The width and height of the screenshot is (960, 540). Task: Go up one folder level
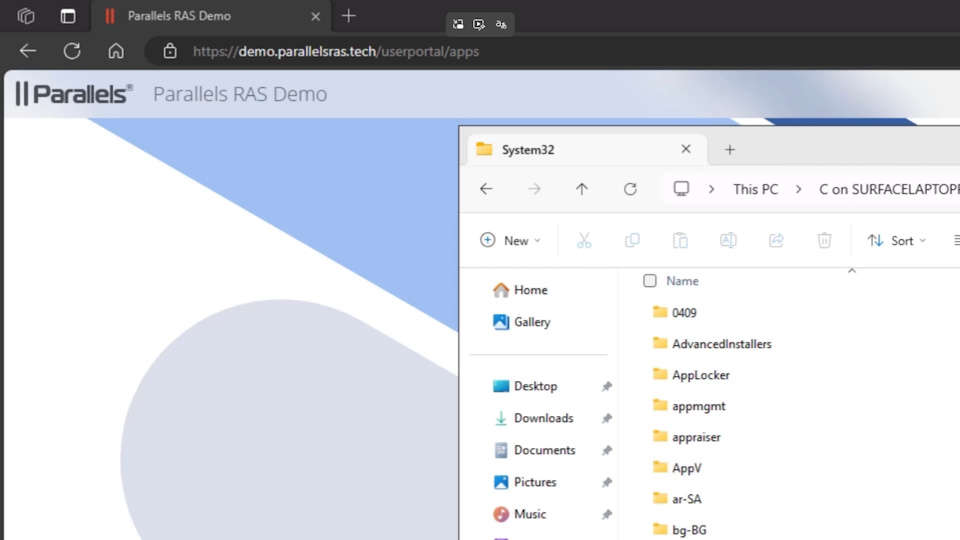(582, 189)
